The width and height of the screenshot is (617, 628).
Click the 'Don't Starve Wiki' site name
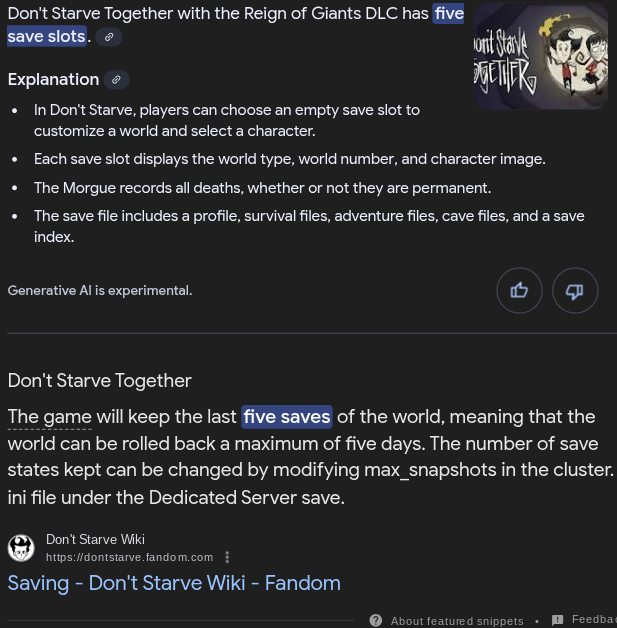(95, 539)
